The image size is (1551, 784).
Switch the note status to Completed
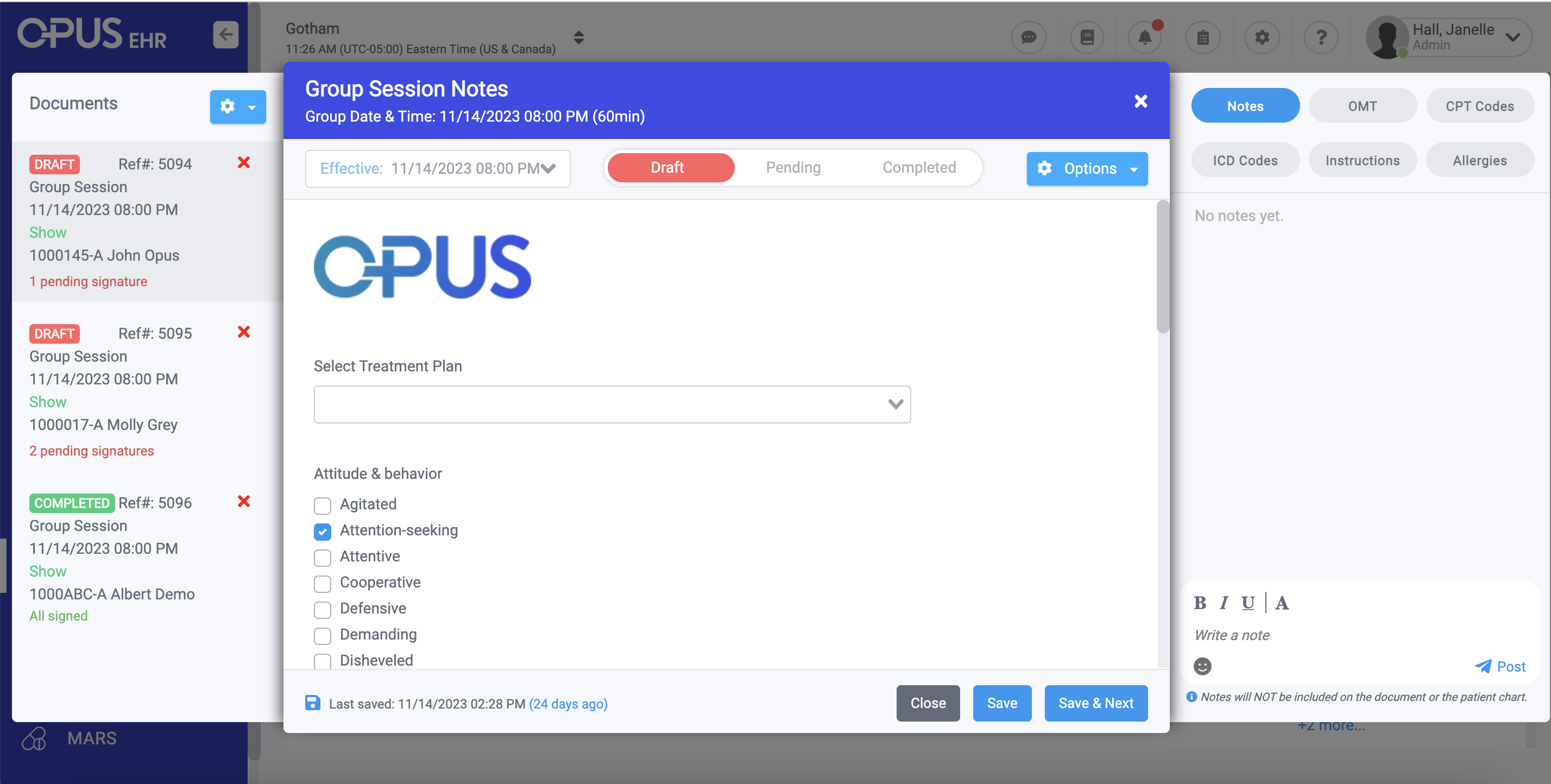pyautogui.click(x=919, y=167)
